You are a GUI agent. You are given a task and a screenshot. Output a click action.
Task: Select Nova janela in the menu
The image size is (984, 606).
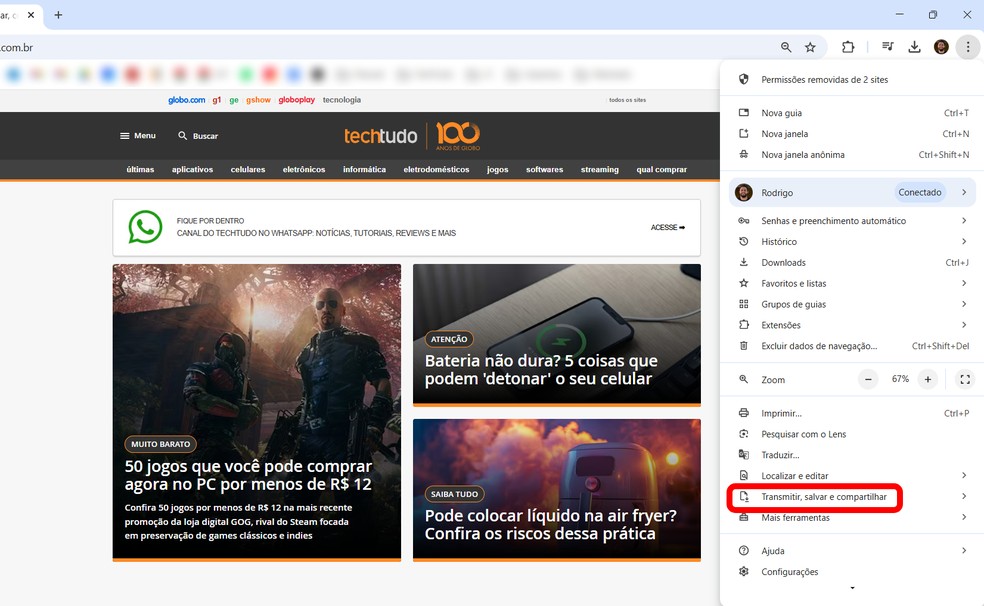[x=853, y=134]
